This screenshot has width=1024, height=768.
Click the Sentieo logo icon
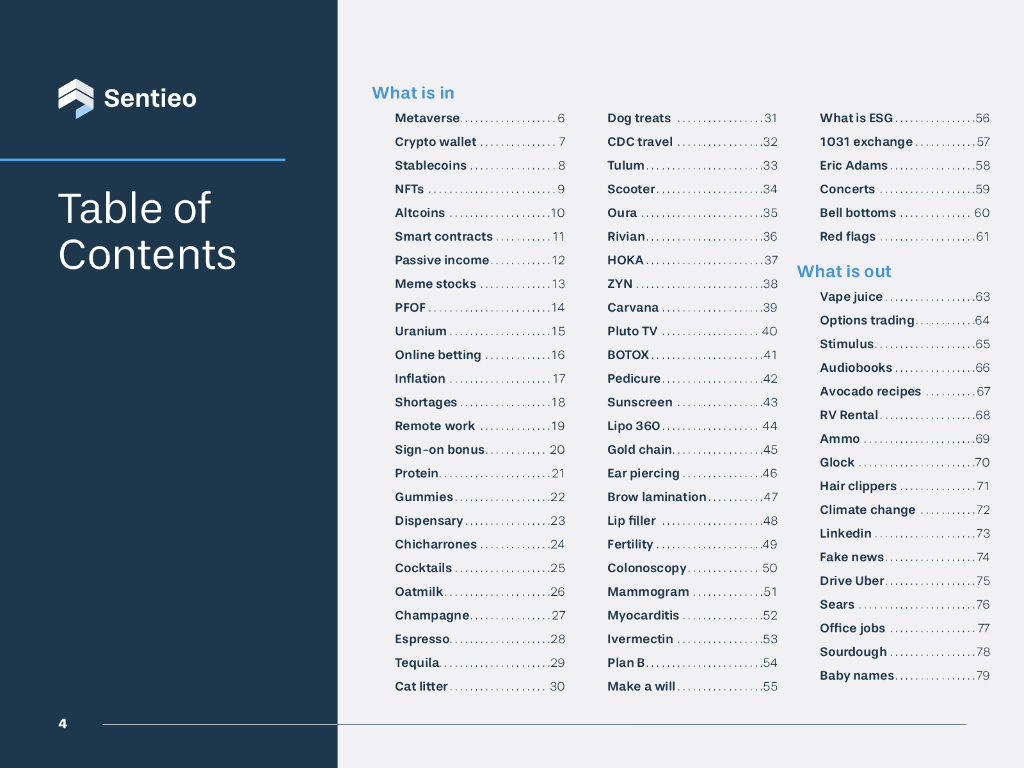coord(76,98)
